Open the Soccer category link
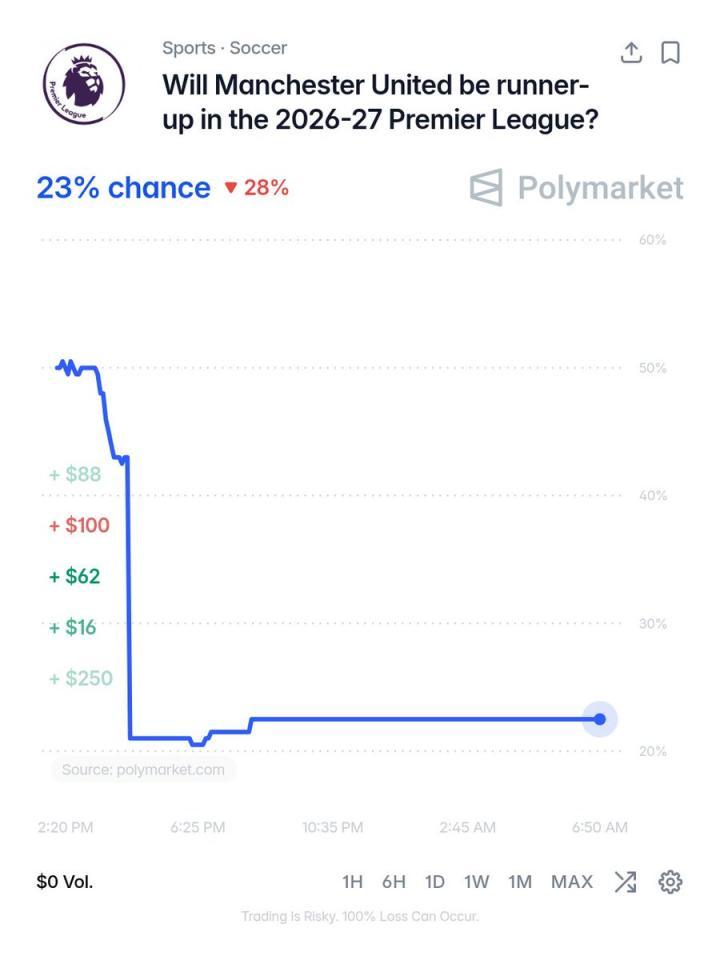 [258, 48]
